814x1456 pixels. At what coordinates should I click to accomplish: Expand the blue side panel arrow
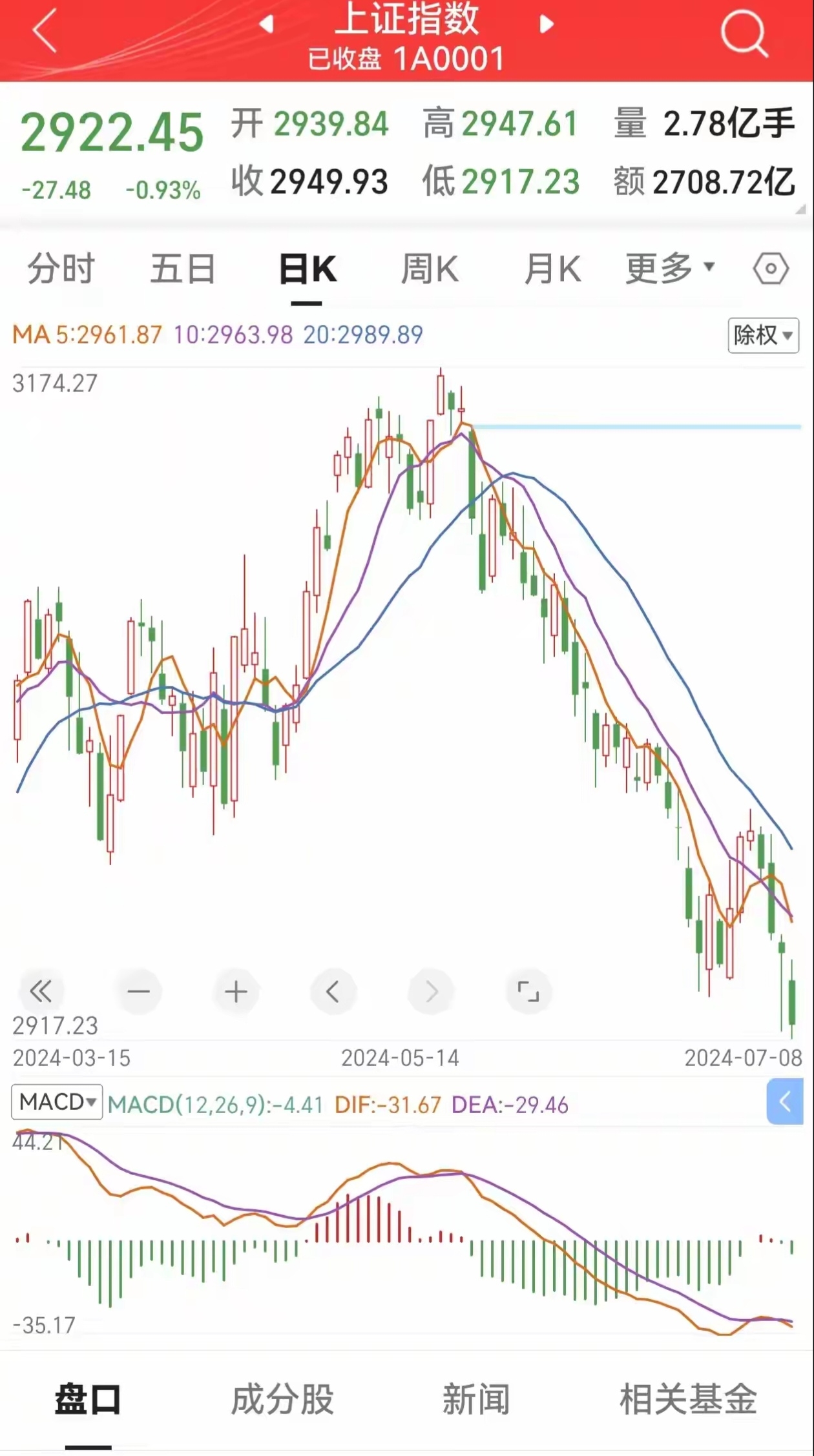tap(785, 1102)
